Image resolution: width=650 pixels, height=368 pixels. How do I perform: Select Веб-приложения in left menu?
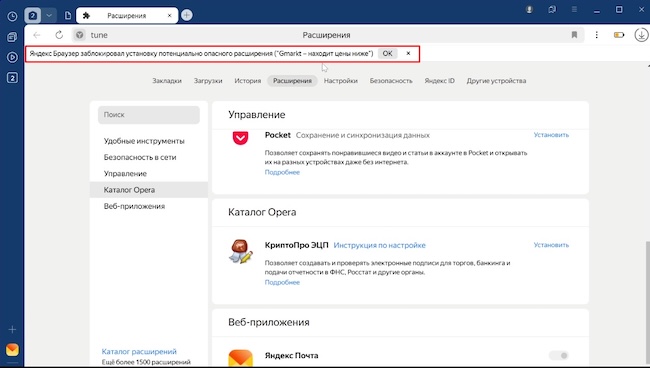tap(134, 206)
